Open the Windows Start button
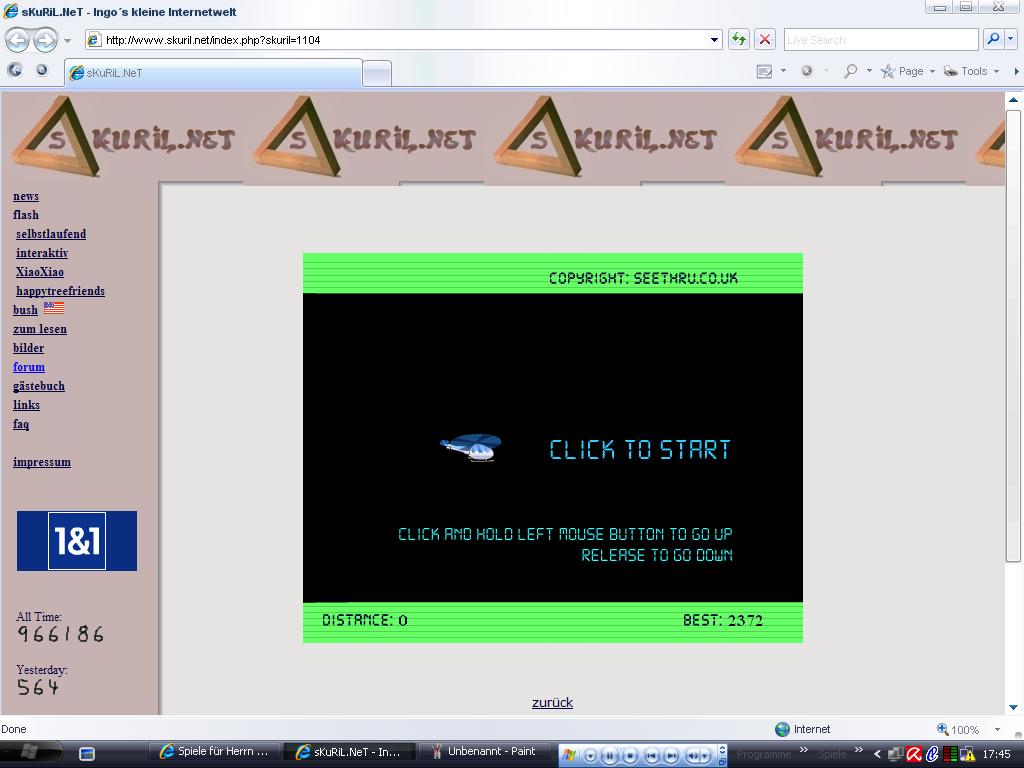The image size is (1024, 768). (30, 752)
